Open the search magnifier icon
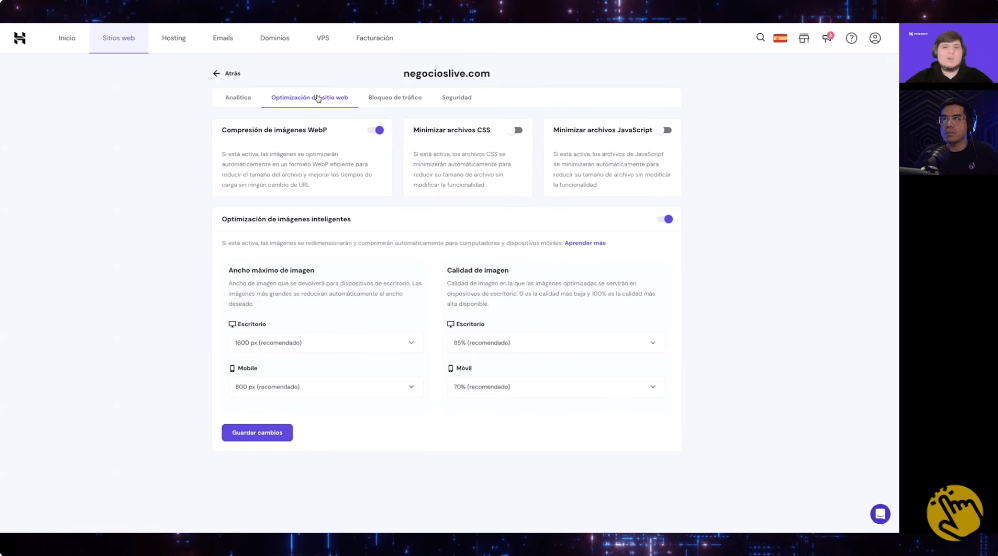Image resolution: width=998 pixels, height=556 pixels. pos(760,38)
